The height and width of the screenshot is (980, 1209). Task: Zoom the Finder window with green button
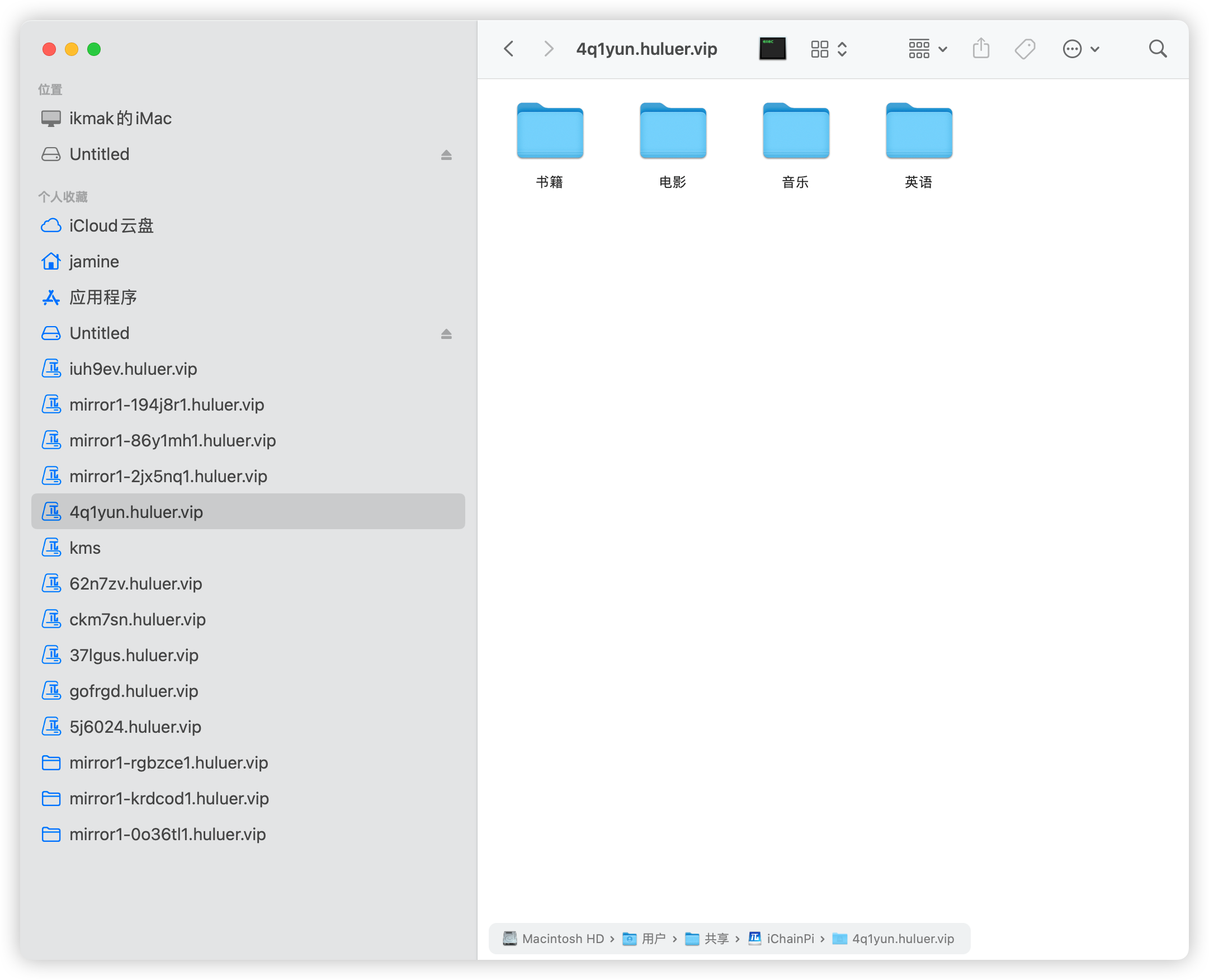coord(95,49)
